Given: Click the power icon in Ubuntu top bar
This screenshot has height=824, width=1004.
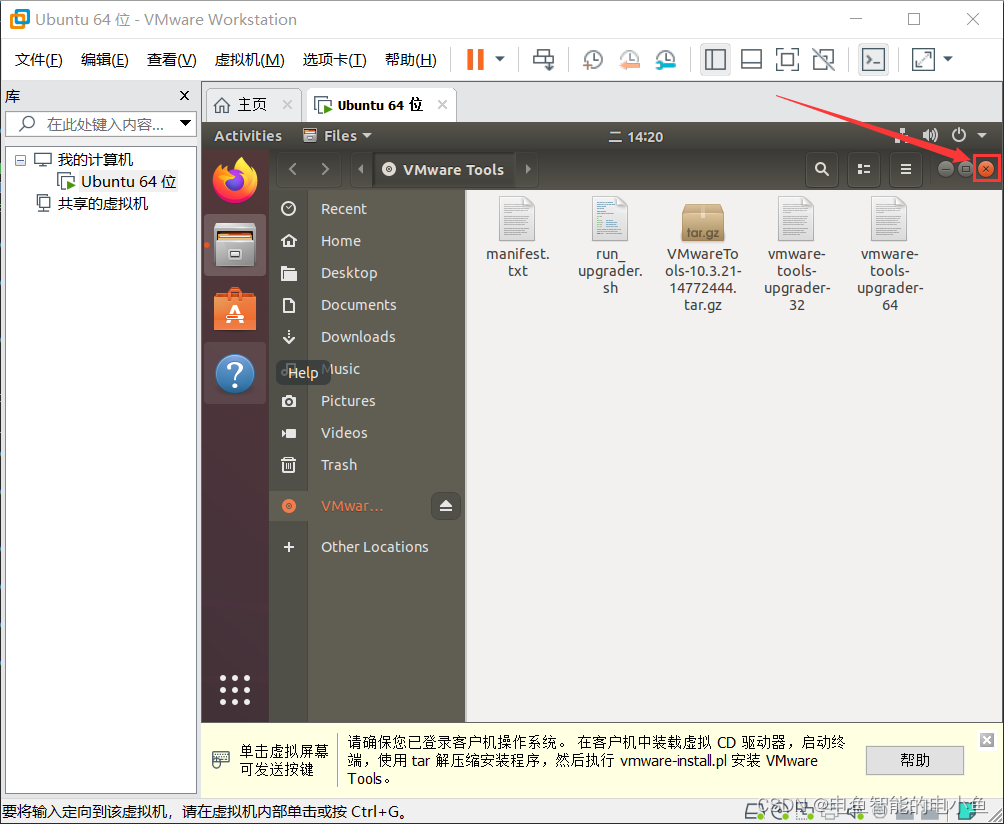Looking at the screenshot, I should 959,135.
